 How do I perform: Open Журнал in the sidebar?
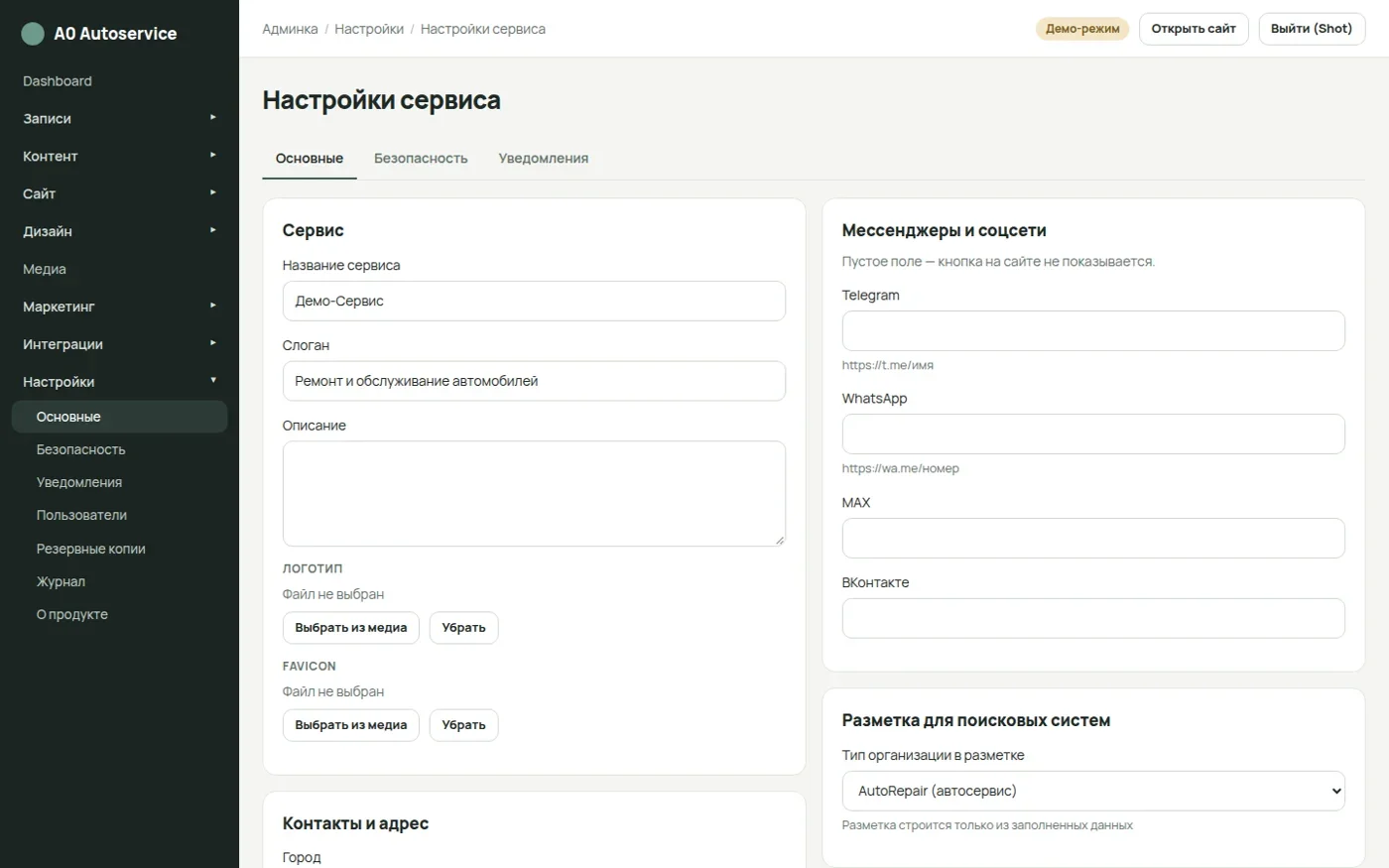click(x=119, y=581)
